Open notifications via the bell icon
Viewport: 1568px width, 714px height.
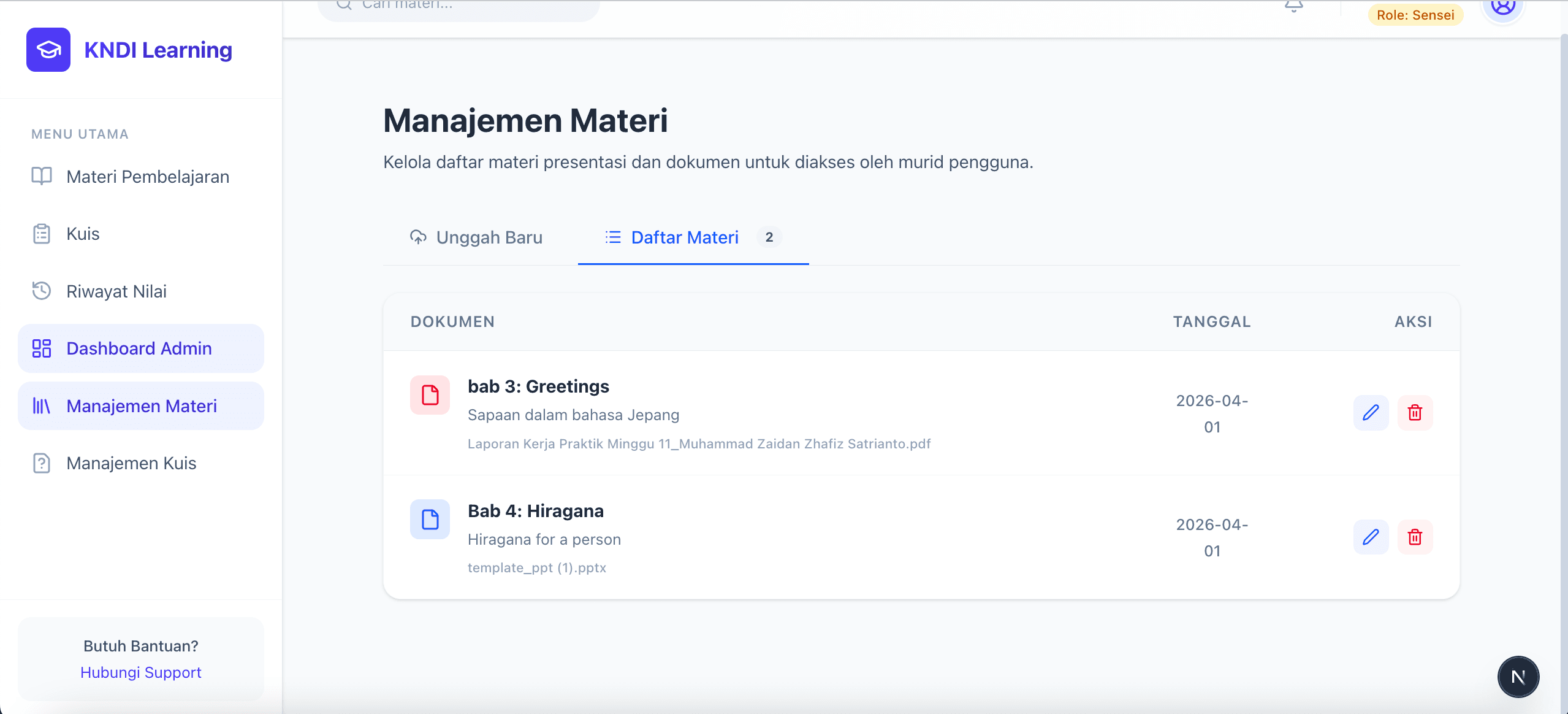[1294, 6]
